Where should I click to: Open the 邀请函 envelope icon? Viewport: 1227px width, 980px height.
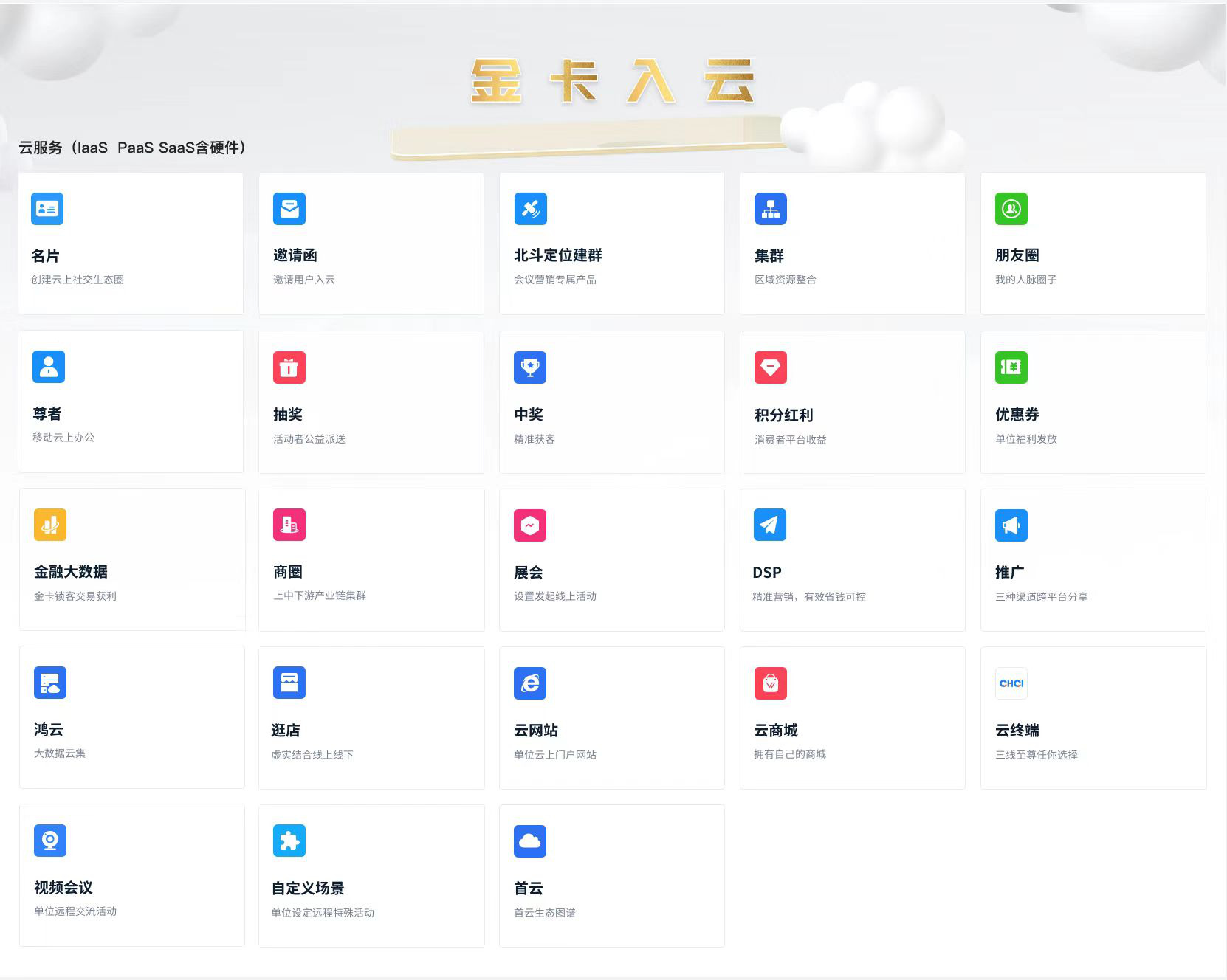coord(289,209)
